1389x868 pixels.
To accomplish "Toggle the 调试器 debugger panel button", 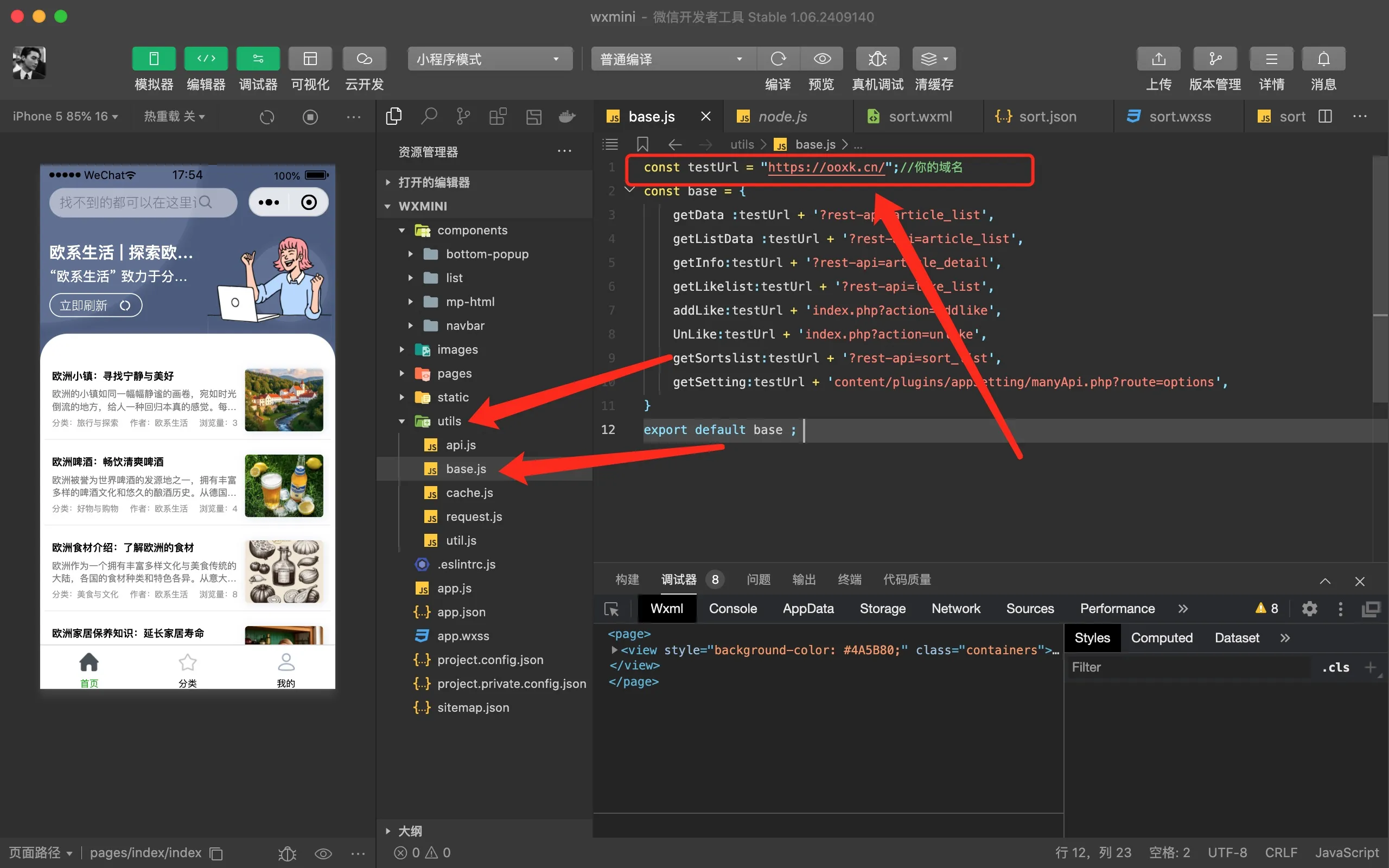I will tap(258, 59).
